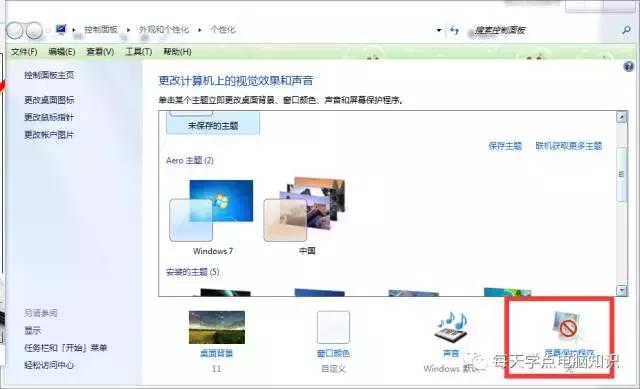Open 任务栏和「开始」菜单 link

point(65,348)
